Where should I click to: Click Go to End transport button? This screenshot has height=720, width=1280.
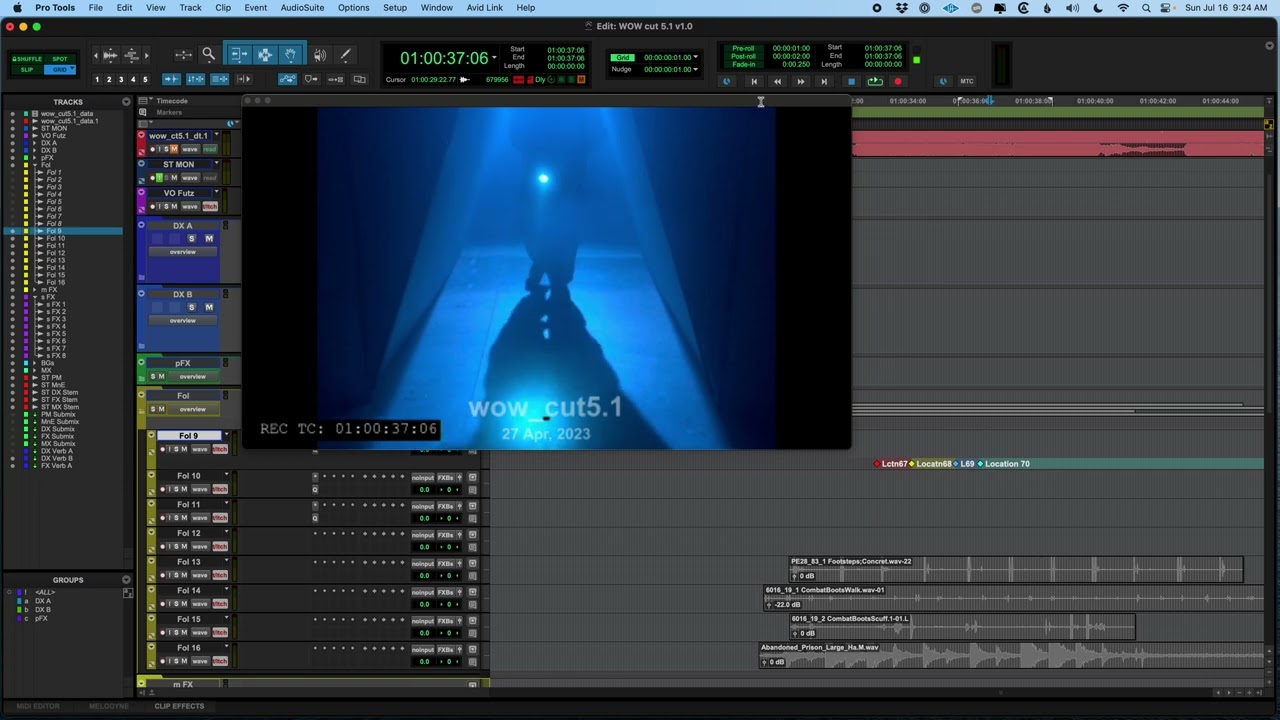click(x=823, y=81)
